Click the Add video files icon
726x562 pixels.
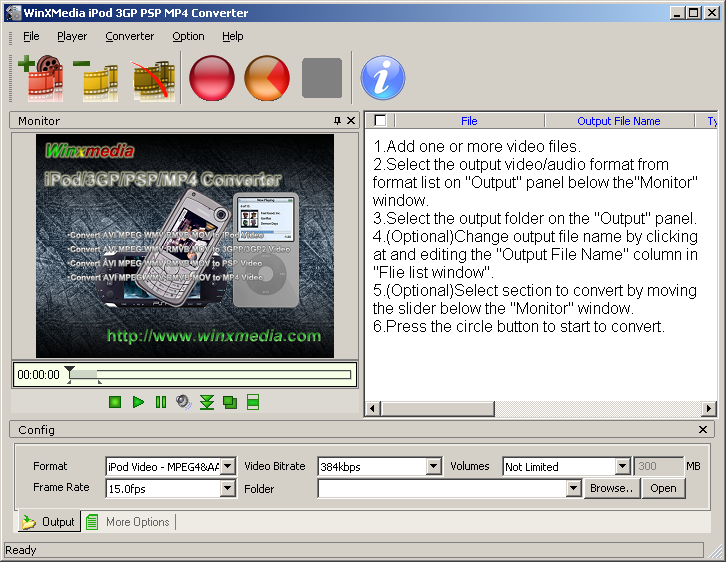pyautogui.click(x=41, y=78)
